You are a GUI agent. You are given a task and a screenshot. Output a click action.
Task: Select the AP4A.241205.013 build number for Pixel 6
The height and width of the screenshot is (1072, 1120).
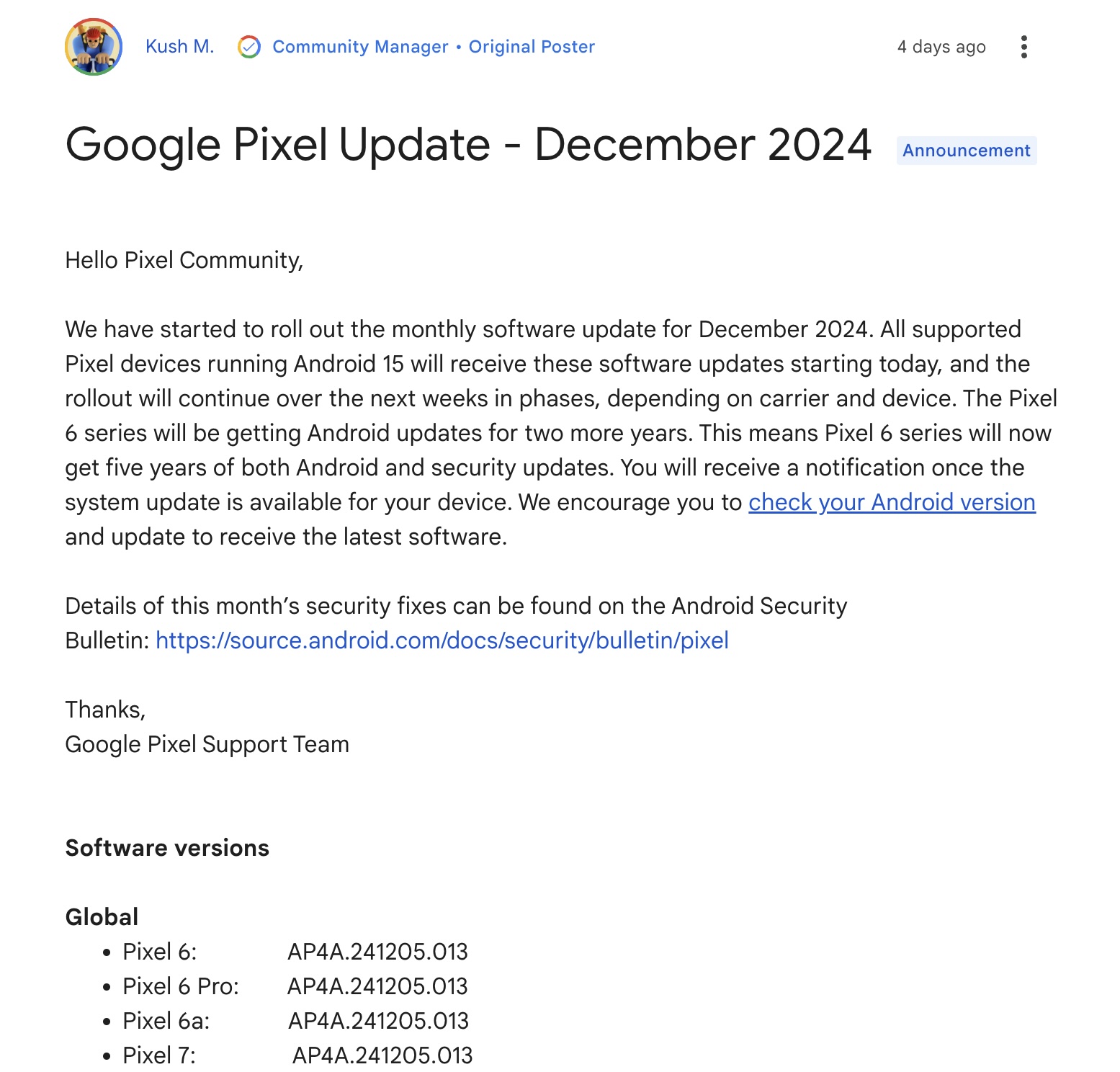tap(378, 952)
